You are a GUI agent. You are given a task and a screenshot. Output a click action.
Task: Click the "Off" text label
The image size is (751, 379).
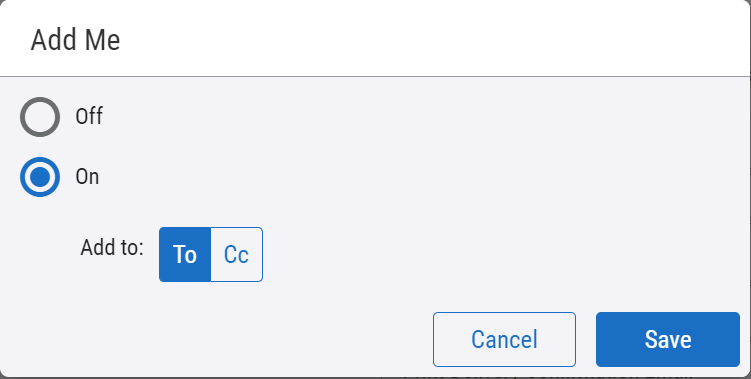[x=89, y=116]
